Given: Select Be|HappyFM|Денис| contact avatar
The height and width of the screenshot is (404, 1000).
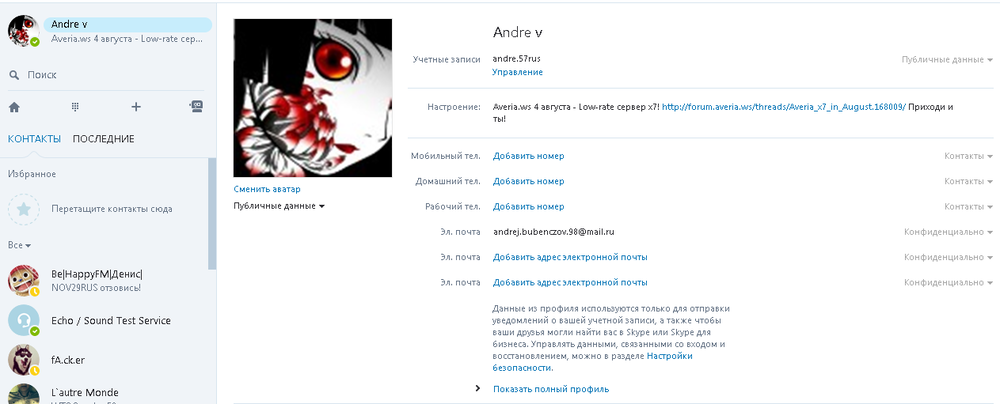Looking at the screenshot, I should pyautogui.click(x=24, y=281).
